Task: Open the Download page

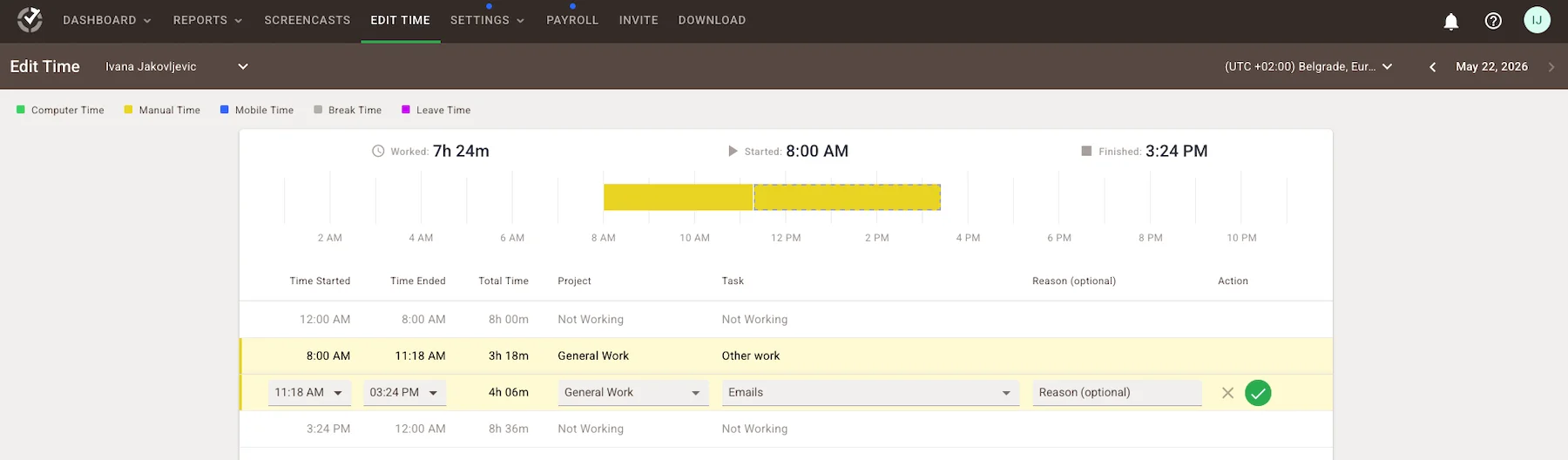Action: point(712,20)
